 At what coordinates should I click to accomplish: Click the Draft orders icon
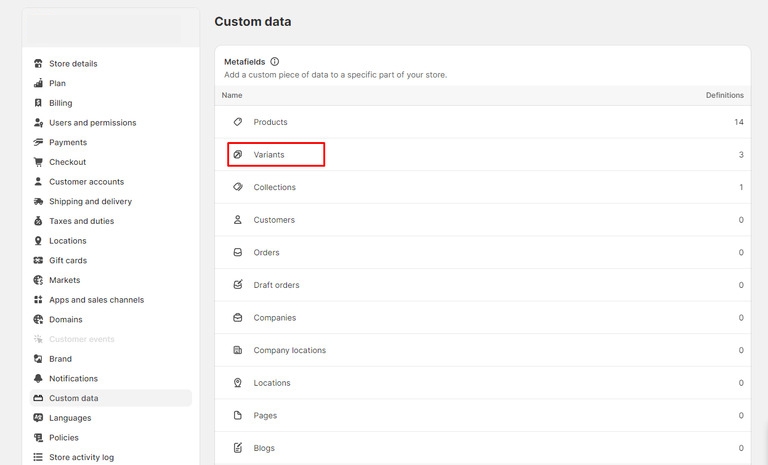click(x=238, y=285)
